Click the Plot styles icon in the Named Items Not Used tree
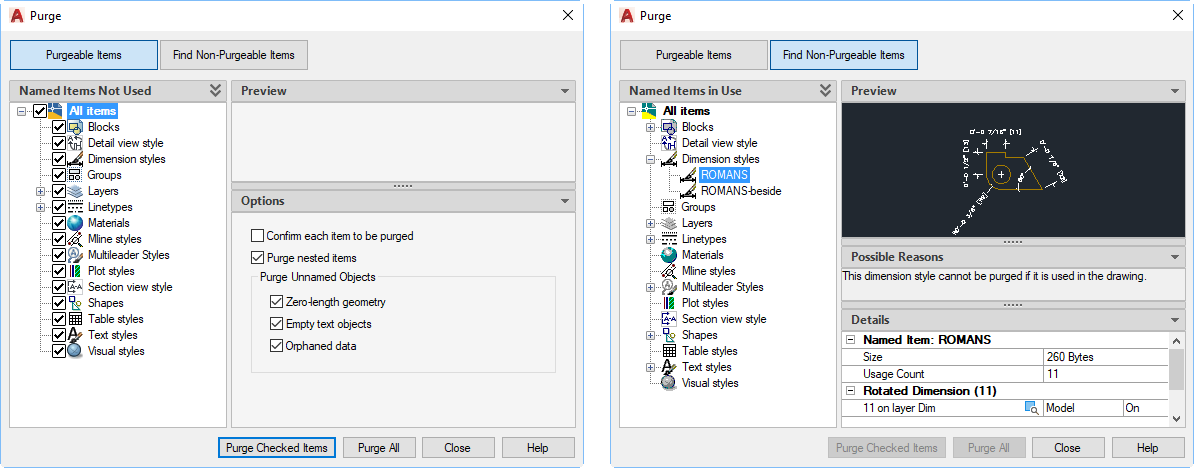This screenshot has width=1195, height=468. [75, 271]
